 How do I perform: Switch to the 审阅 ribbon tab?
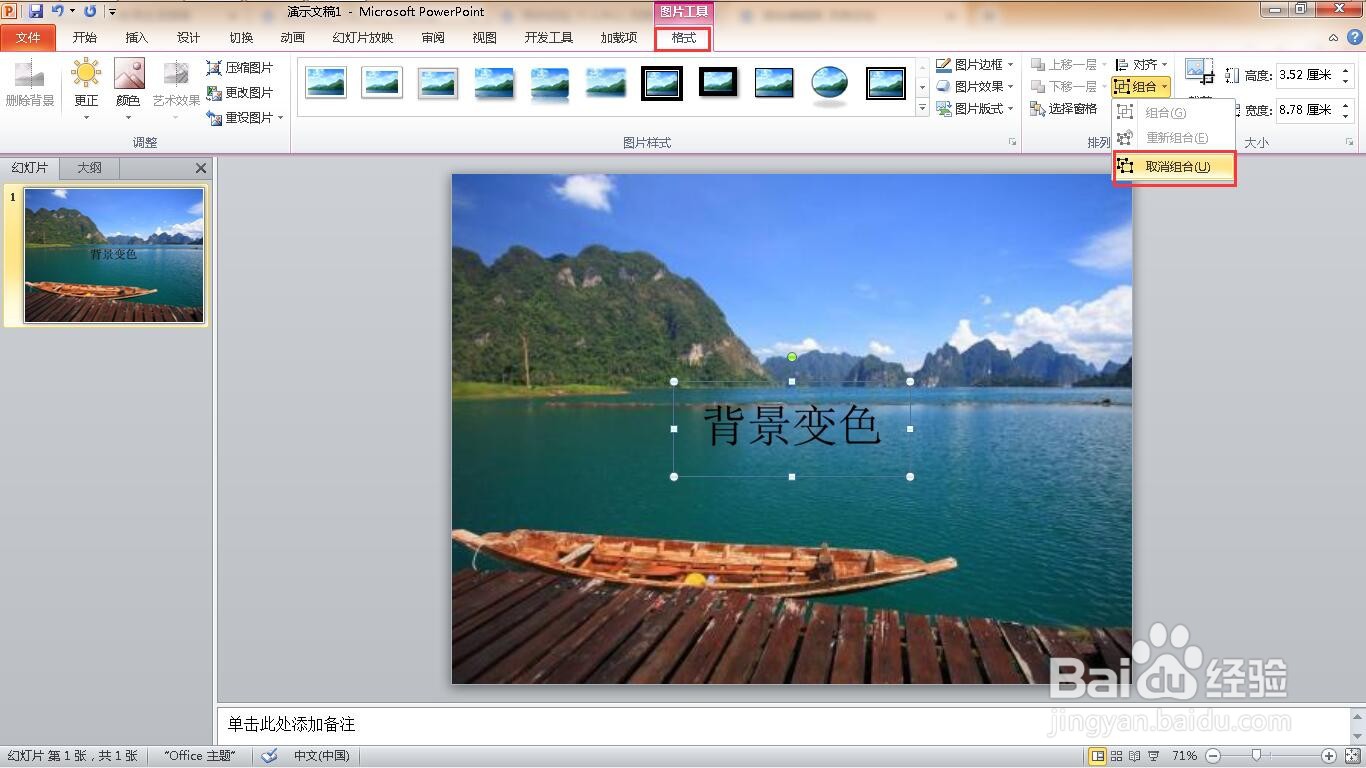point(433,38)
